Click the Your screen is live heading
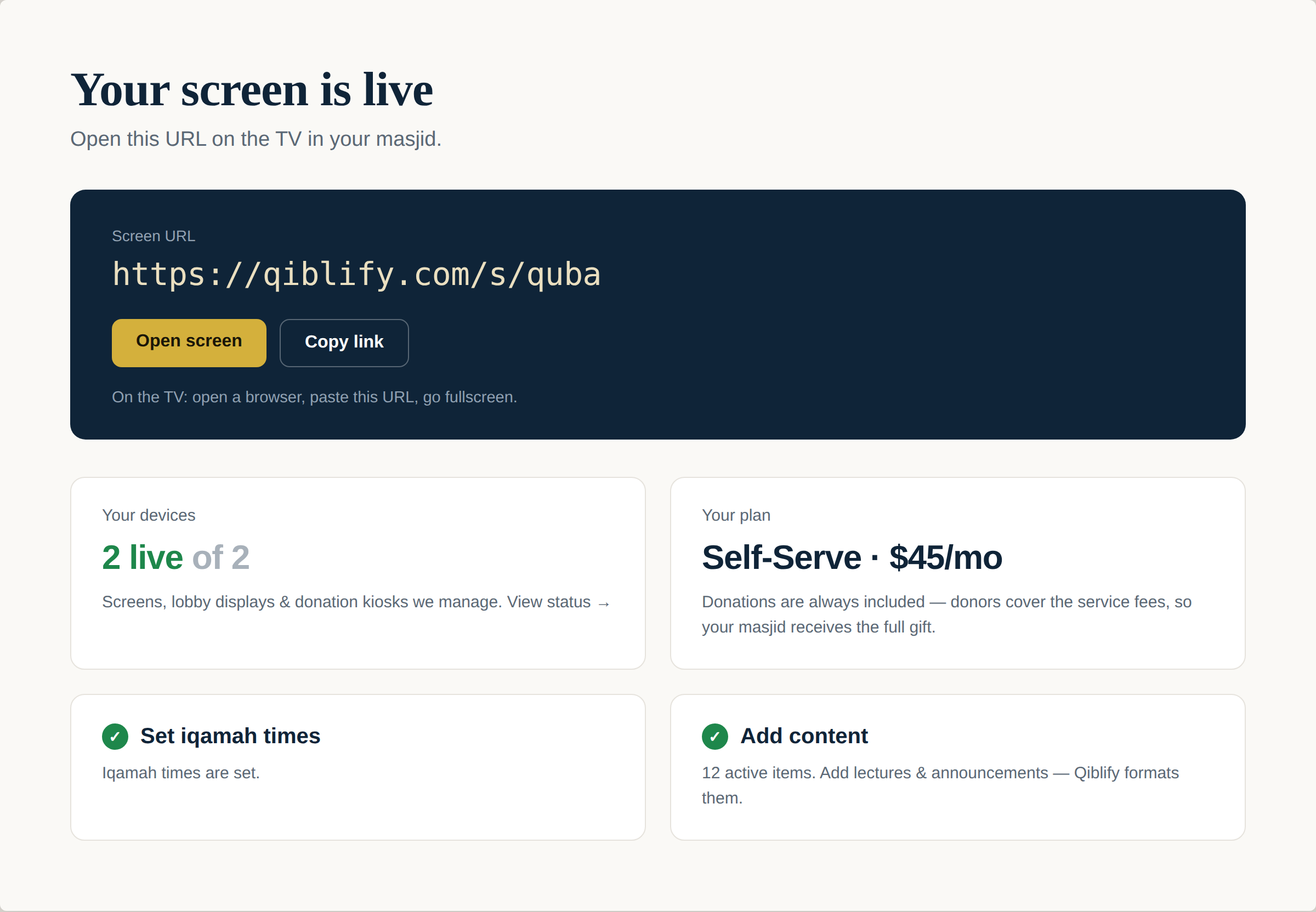Screen dimensions: 1316x912 252,90
